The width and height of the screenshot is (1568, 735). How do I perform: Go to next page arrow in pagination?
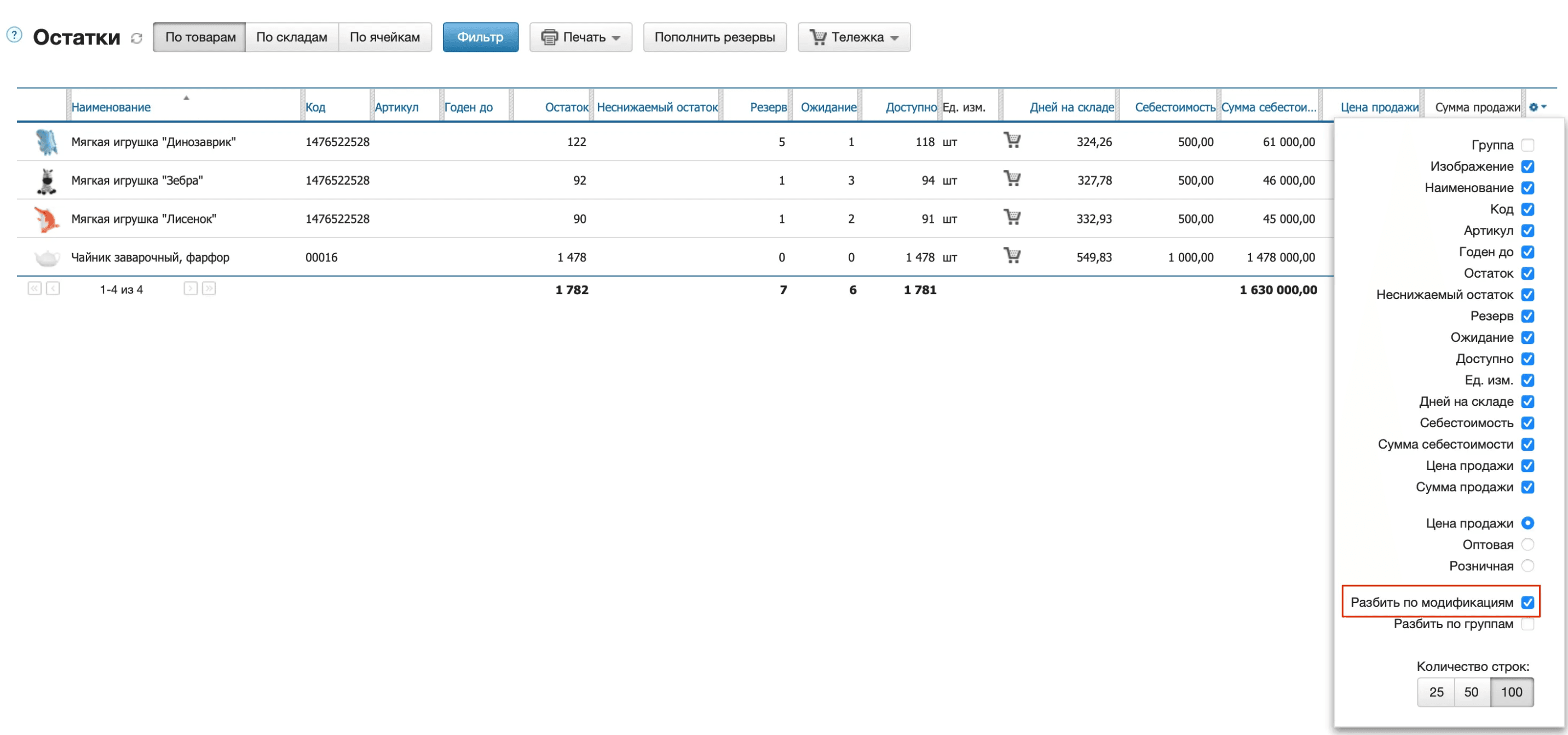tap(191, 289)
